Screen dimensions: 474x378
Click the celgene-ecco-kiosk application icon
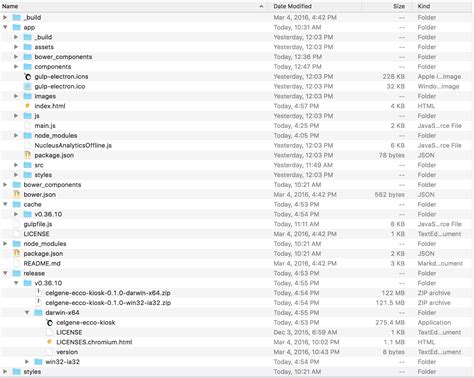click(x=49, y=323)
